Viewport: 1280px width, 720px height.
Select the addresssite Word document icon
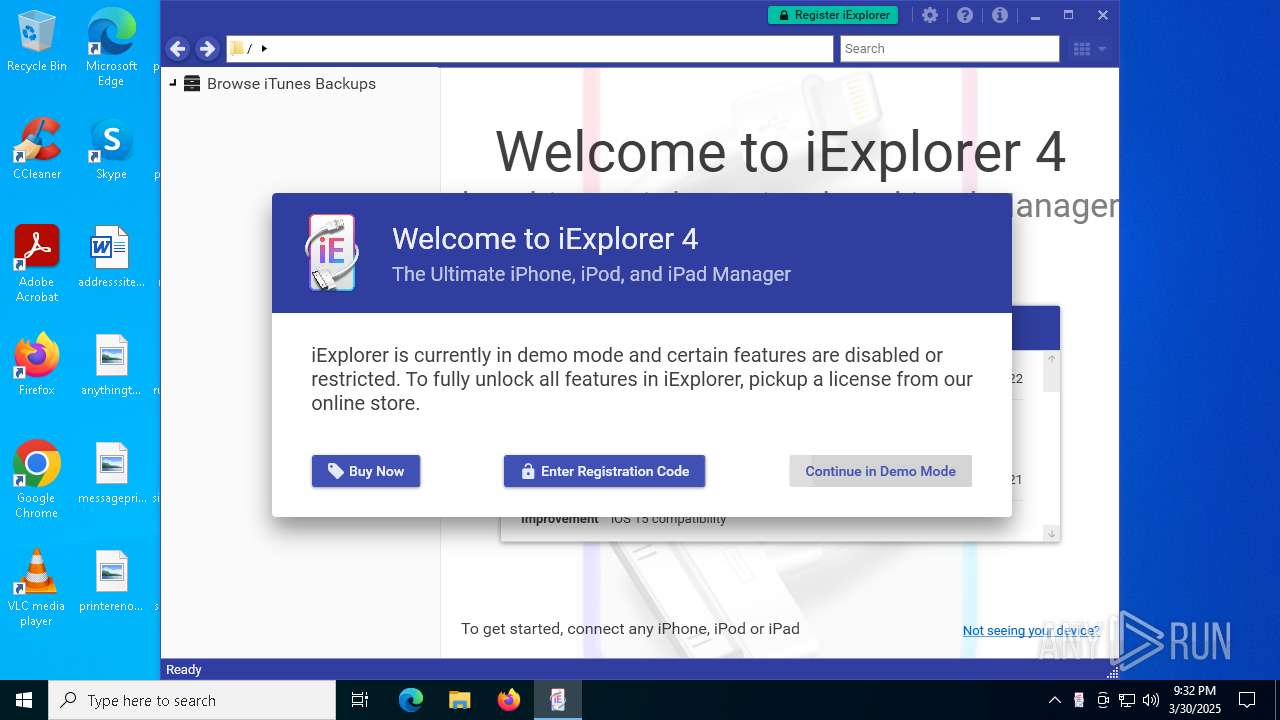(111, 257)
